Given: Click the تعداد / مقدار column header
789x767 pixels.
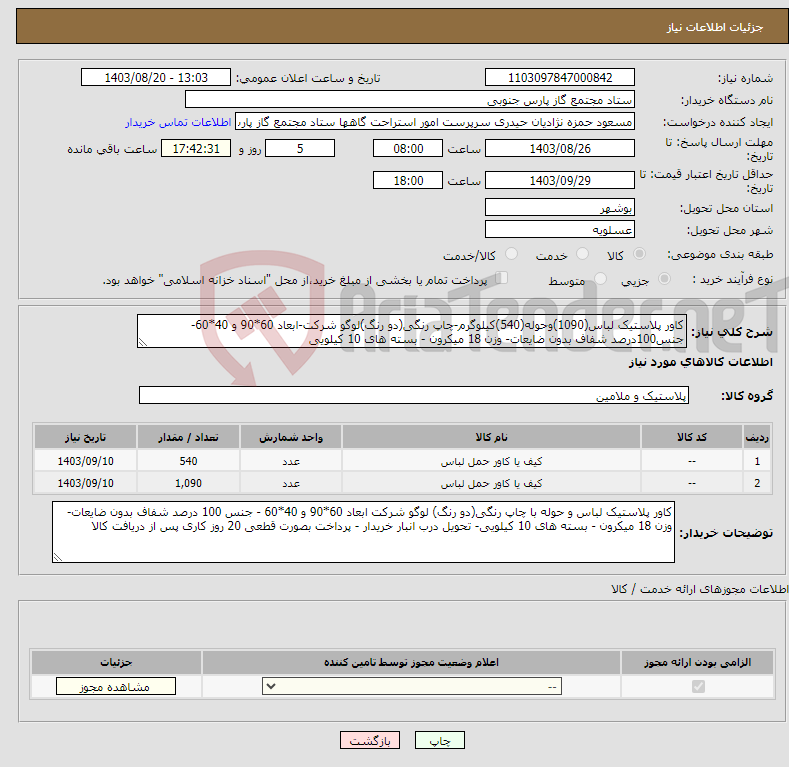Looking at the screenshot, I should tap(188, 437).
